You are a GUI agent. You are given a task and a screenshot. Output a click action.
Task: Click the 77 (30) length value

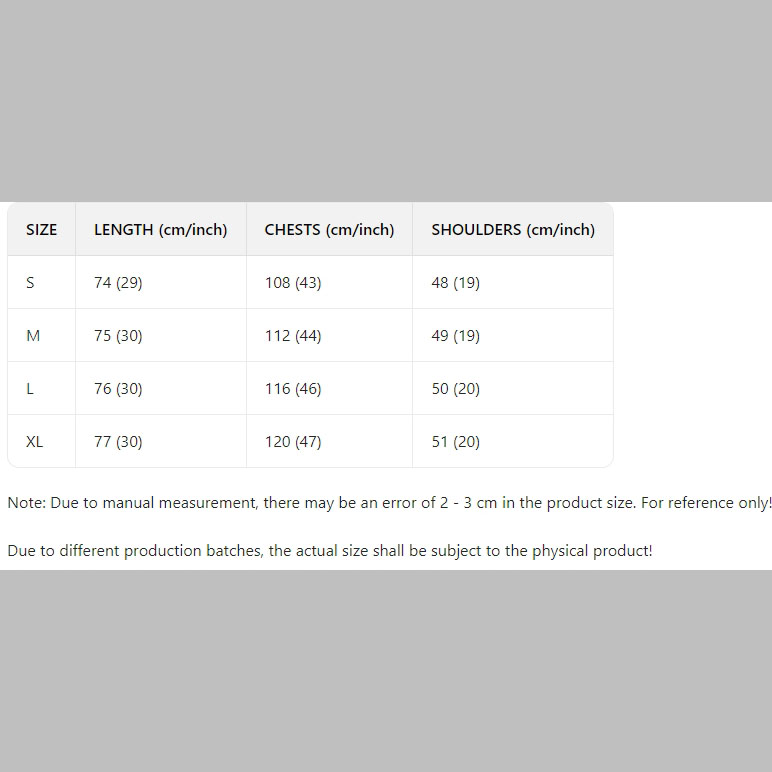click(118, 442)
